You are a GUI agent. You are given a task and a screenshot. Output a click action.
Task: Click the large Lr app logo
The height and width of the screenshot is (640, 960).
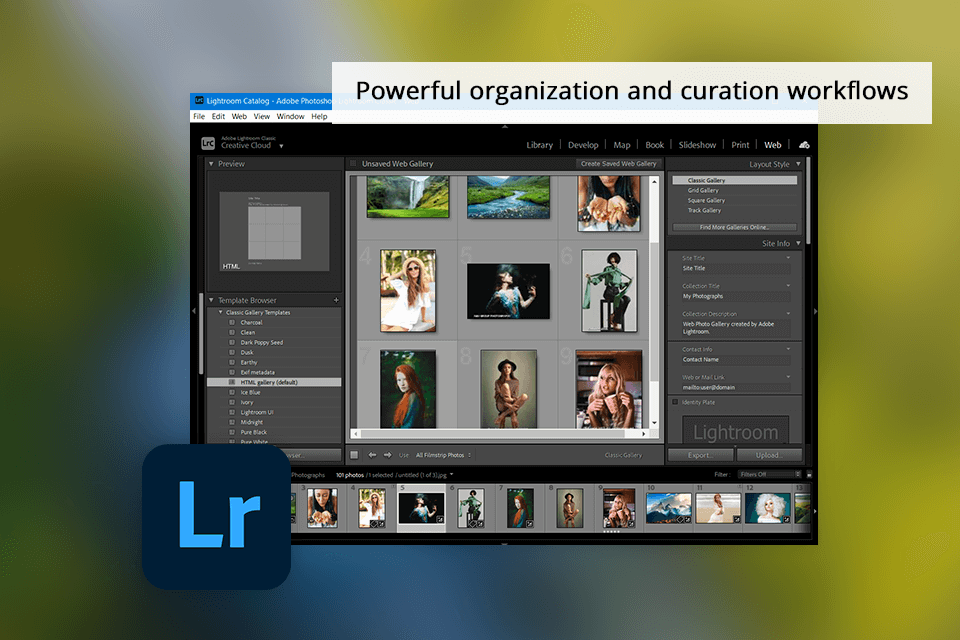(x=216, y=516)
